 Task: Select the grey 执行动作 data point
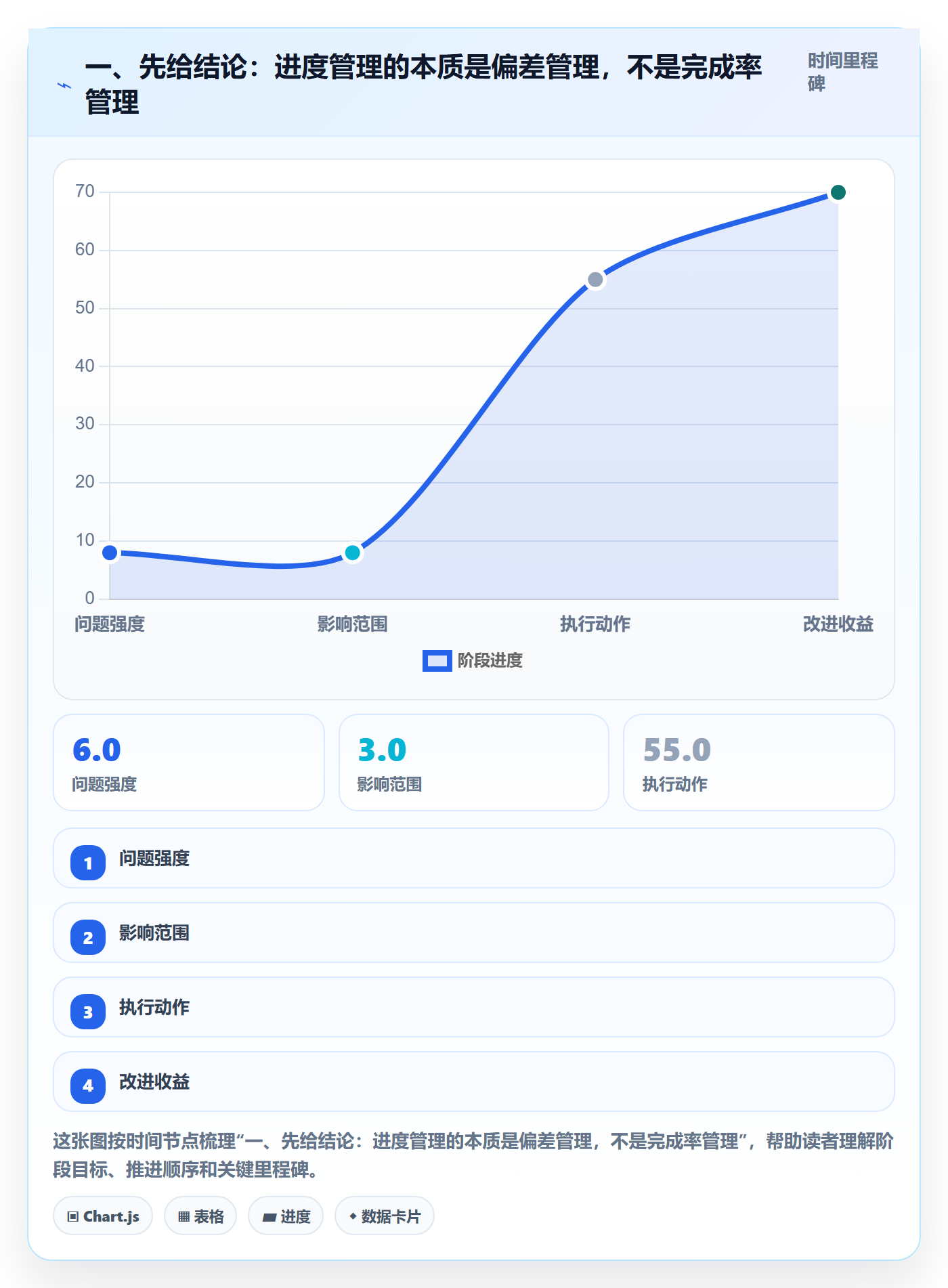[595, 280]
